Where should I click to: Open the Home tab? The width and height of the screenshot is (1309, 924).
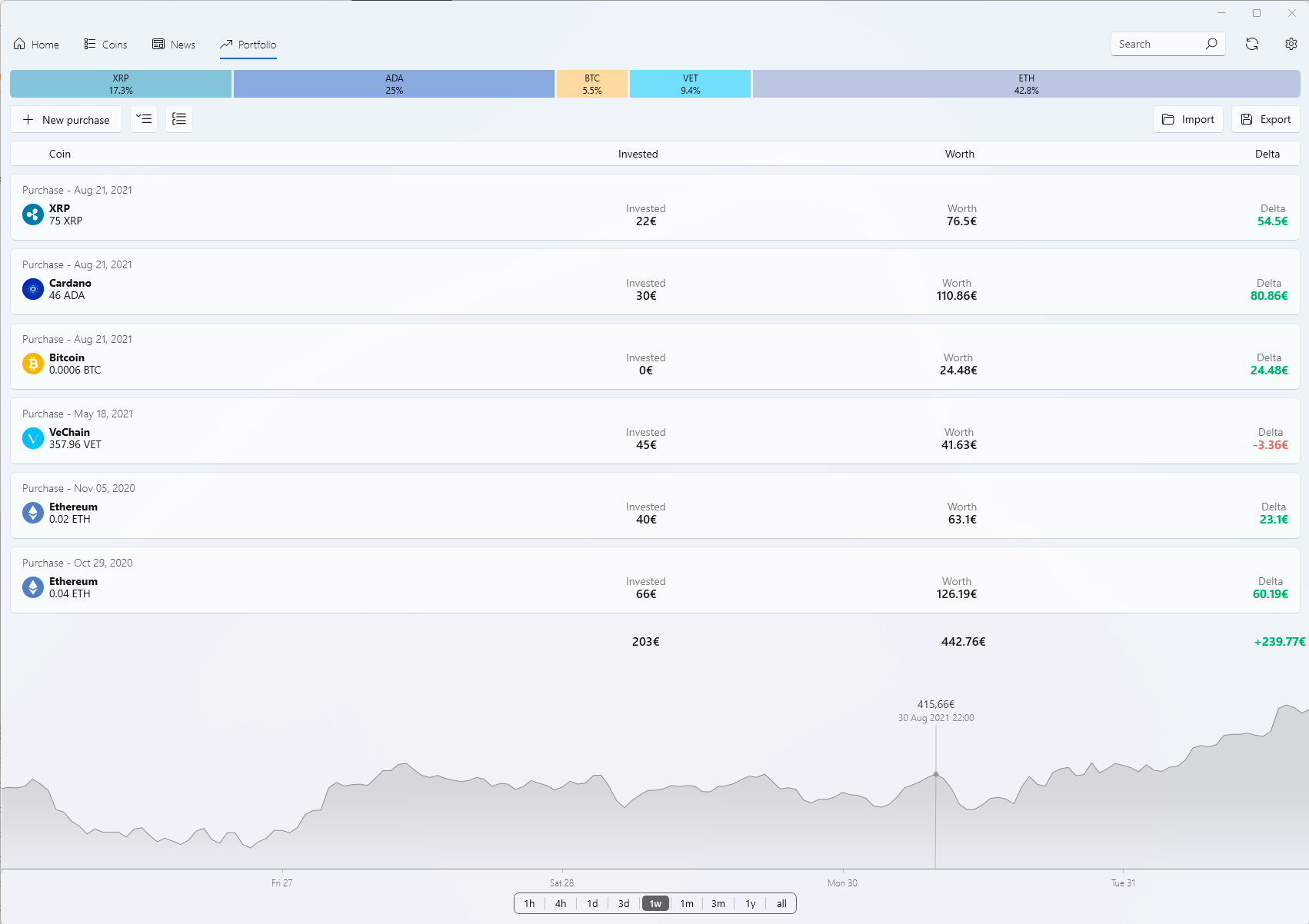[x=36, y=45]
